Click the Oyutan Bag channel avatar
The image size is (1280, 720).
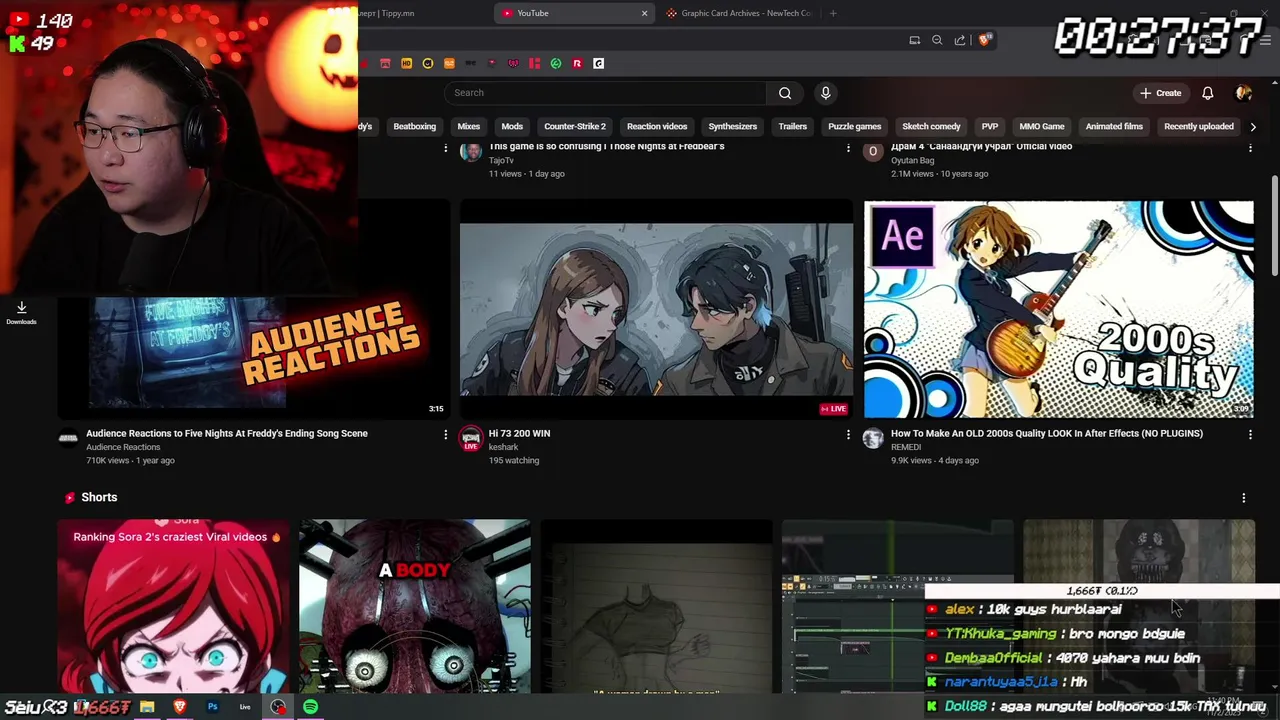[873, 151]
